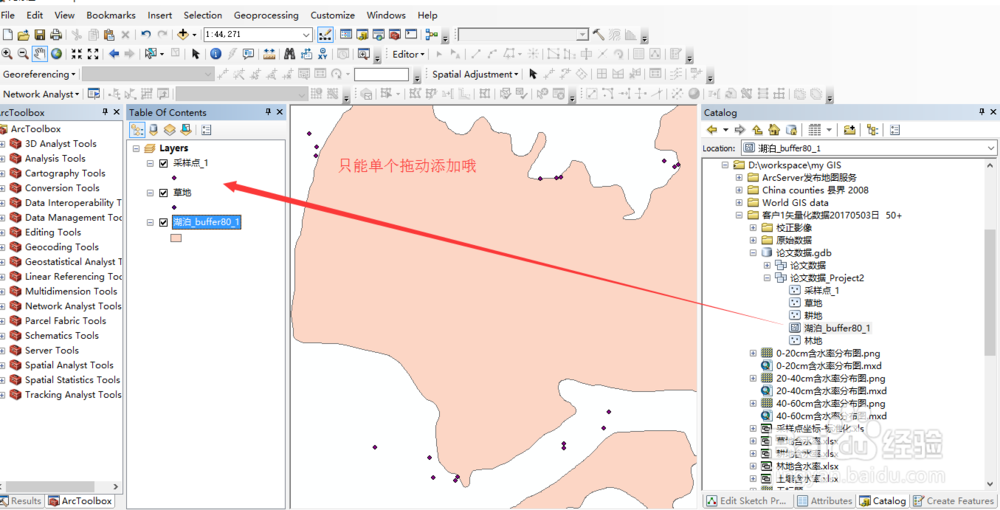Open the Selection menu
Viewport: 1000px width, 510px height.
coord(203,15)
